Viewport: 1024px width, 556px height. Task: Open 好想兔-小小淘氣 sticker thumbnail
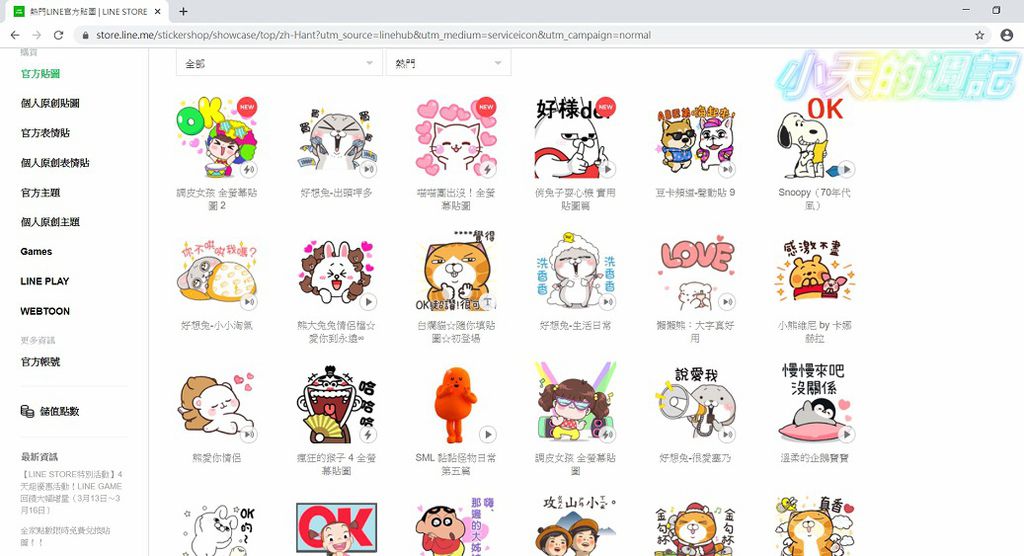[x=217, y=270]
